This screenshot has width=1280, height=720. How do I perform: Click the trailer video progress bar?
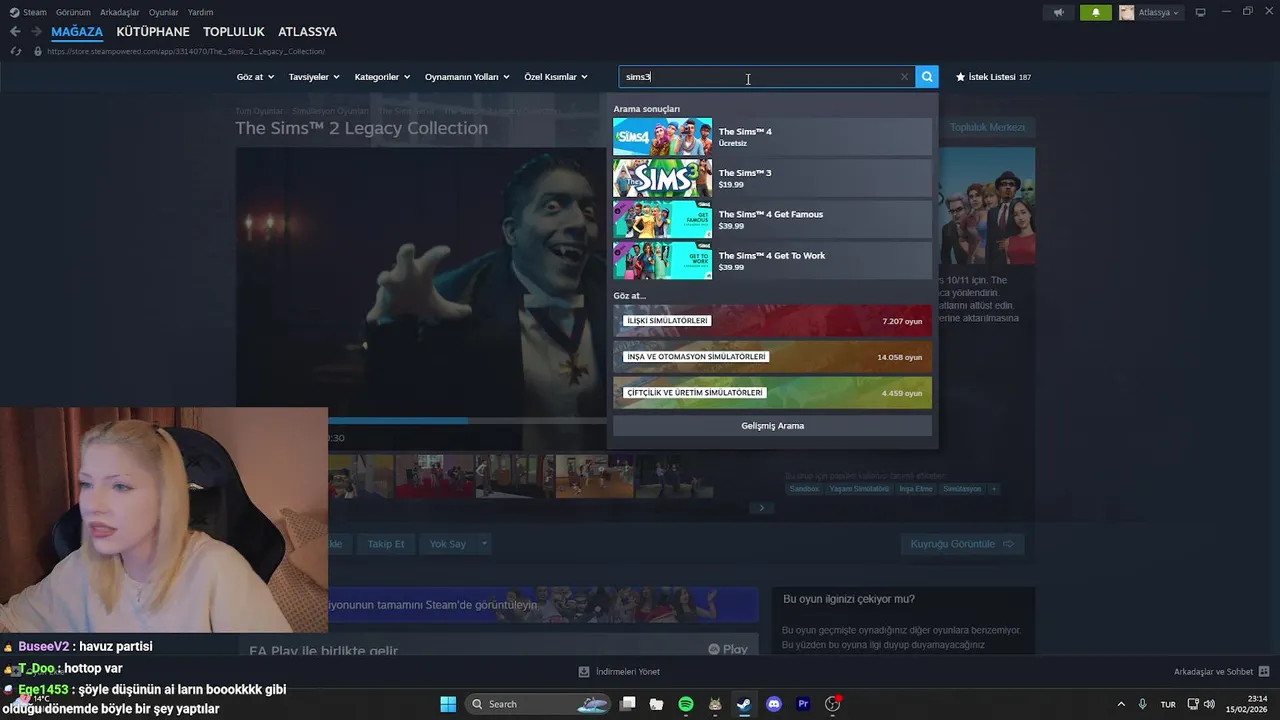pyautogui.click(x=466, y=422)
